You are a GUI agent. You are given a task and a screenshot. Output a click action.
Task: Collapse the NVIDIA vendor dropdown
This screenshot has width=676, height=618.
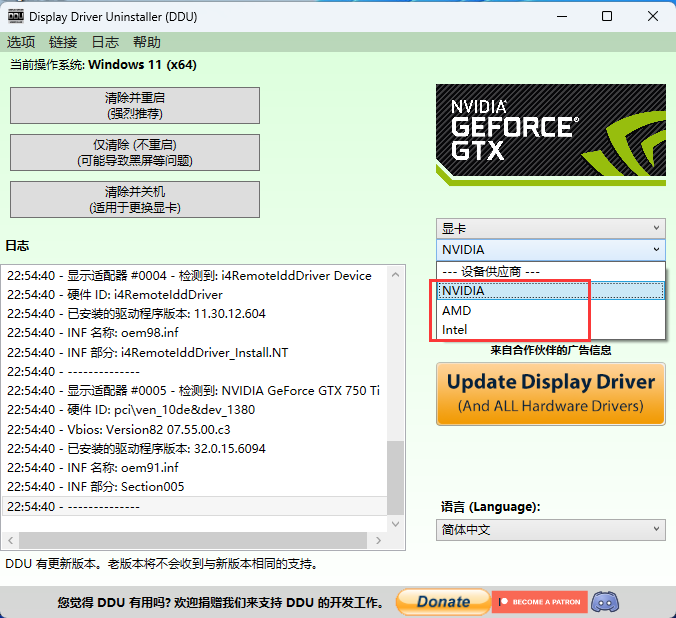tap(550, 250)
